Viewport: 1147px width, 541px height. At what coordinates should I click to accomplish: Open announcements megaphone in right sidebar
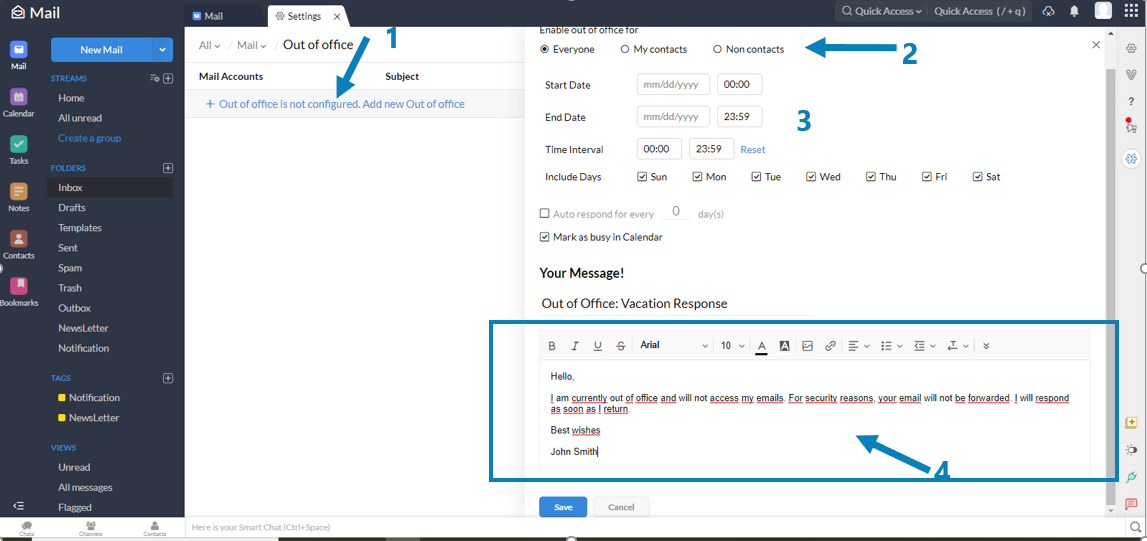[1131, 126]
